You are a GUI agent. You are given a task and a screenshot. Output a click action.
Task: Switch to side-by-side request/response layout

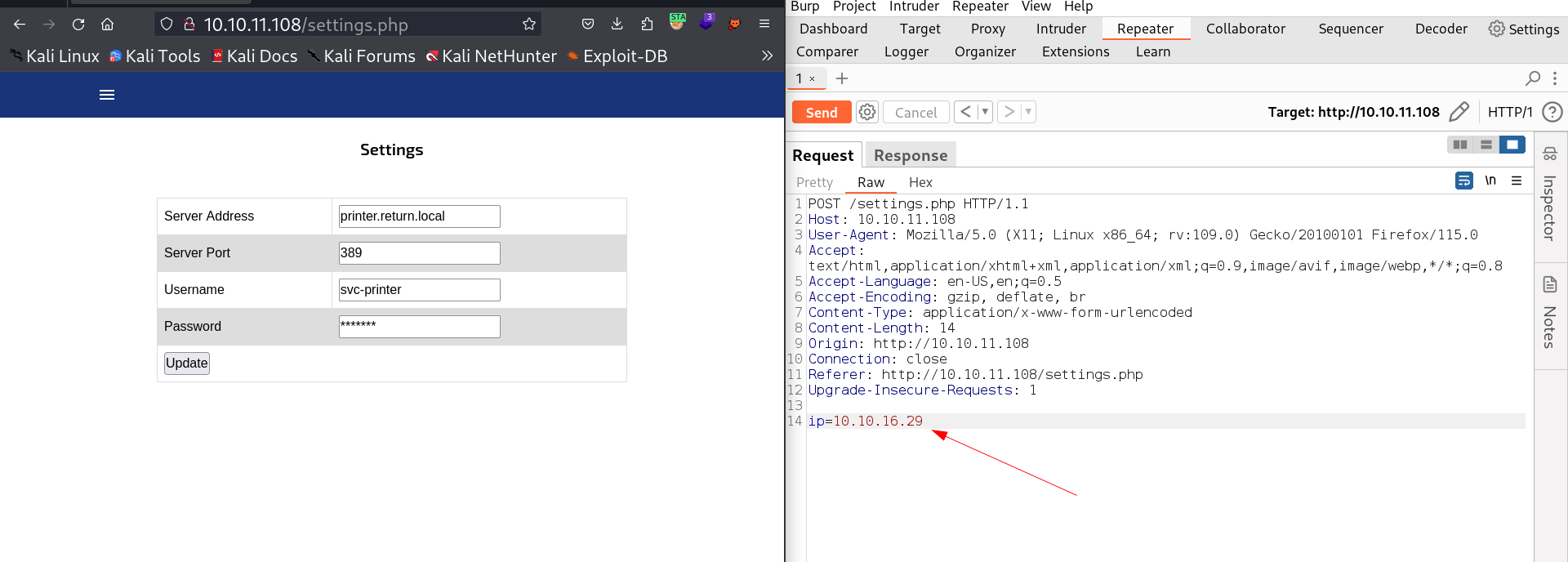(1460, 145)
